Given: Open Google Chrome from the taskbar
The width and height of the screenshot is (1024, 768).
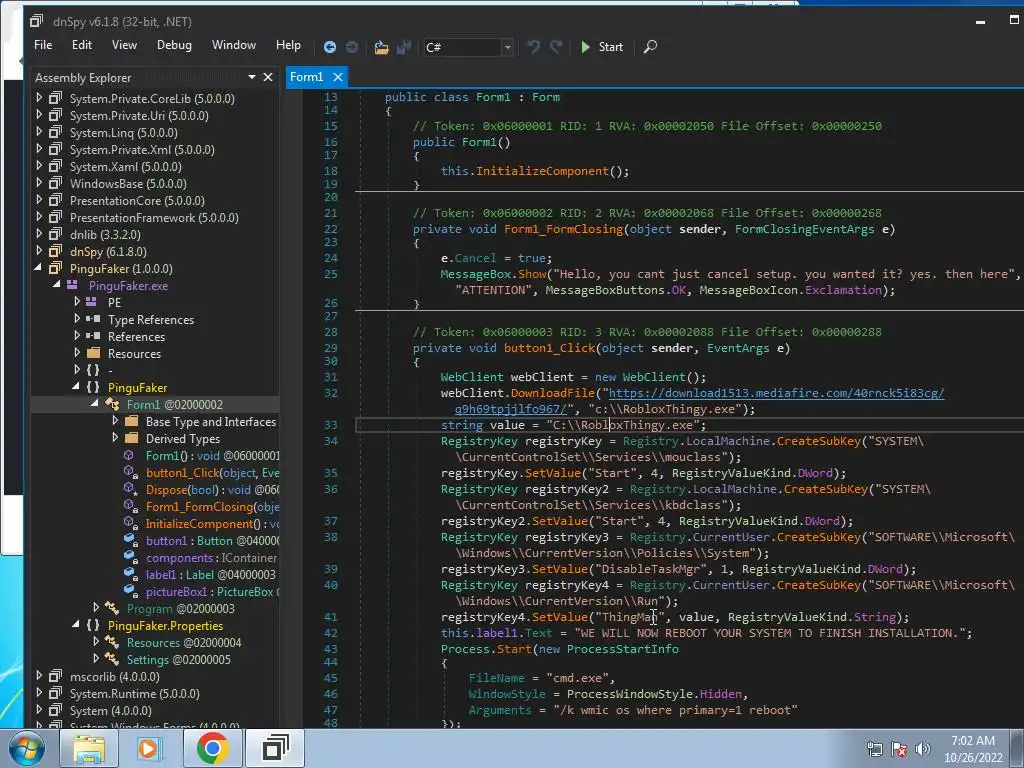Looking at the screenshot, I should tap(212, 748).
